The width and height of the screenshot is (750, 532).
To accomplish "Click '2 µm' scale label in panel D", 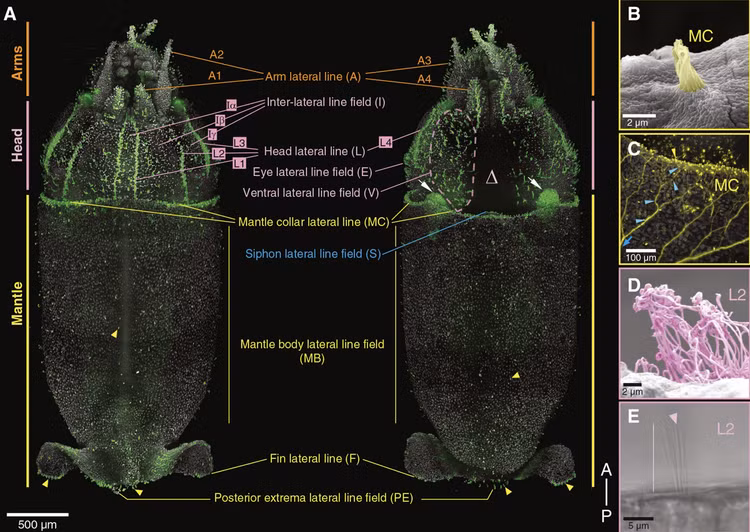I will tap(633, 392).
